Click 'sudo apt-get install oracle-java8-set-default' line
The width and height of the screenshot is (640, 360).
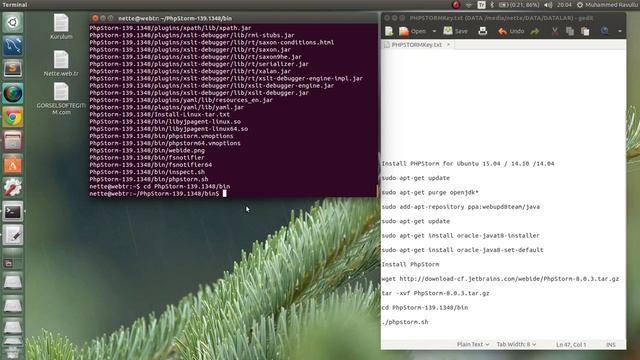[x=462, y=250]
